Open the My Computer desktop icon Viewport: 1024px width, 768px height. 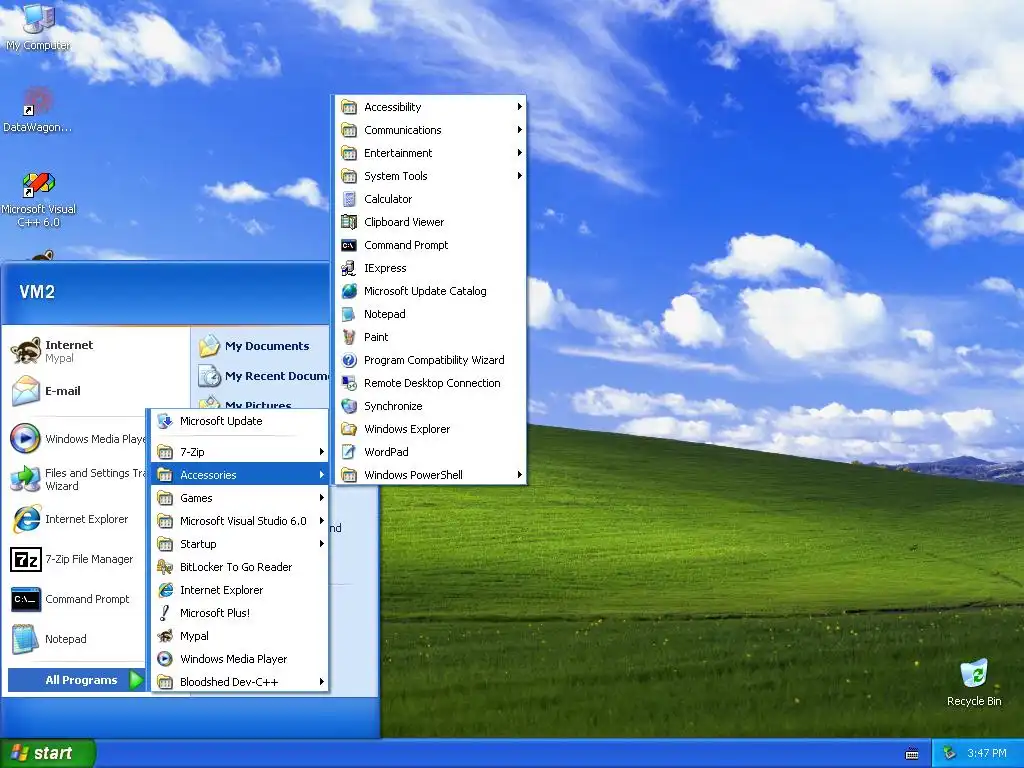click(38, 27)
